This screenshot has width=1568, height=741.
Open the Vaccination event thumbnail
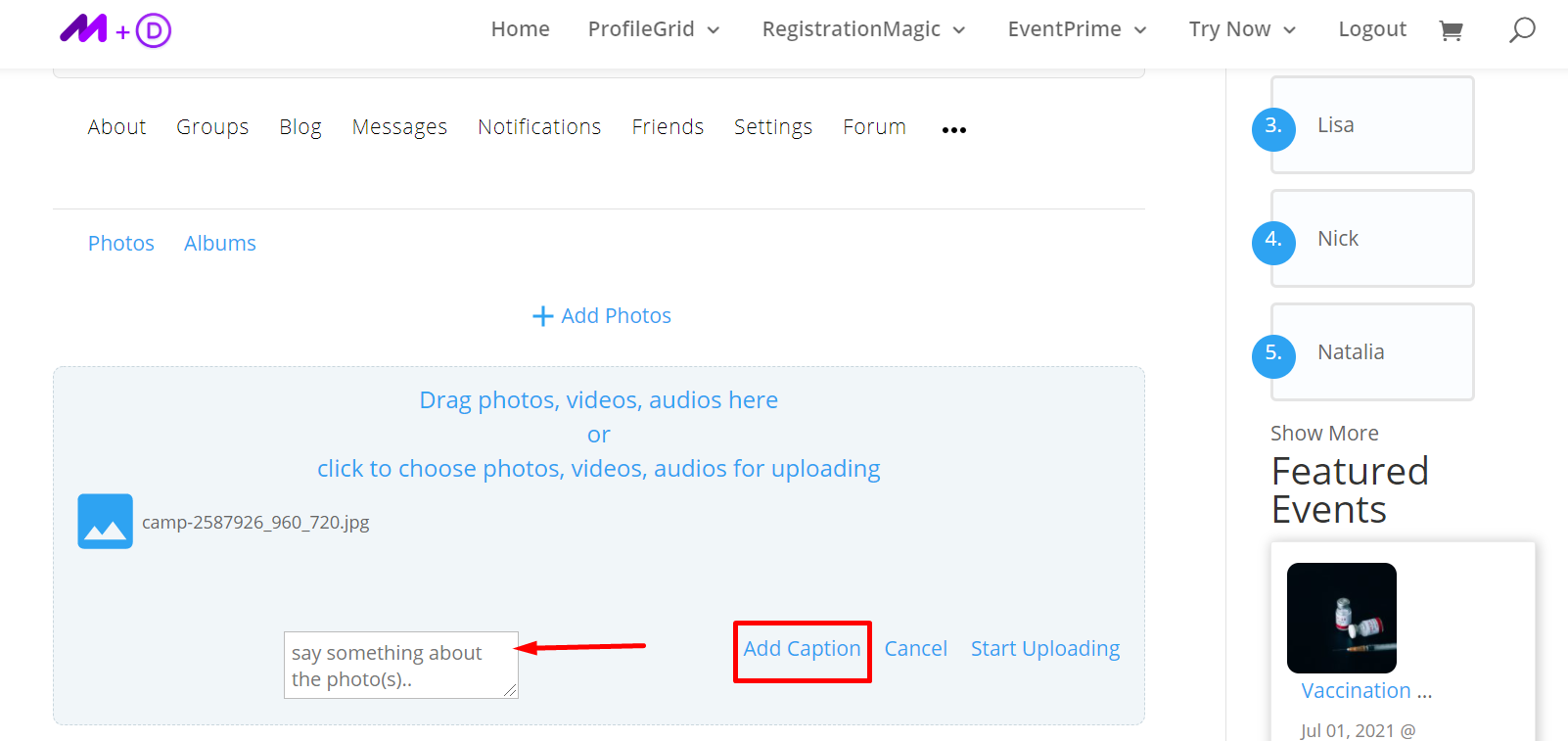point(1342,618)
